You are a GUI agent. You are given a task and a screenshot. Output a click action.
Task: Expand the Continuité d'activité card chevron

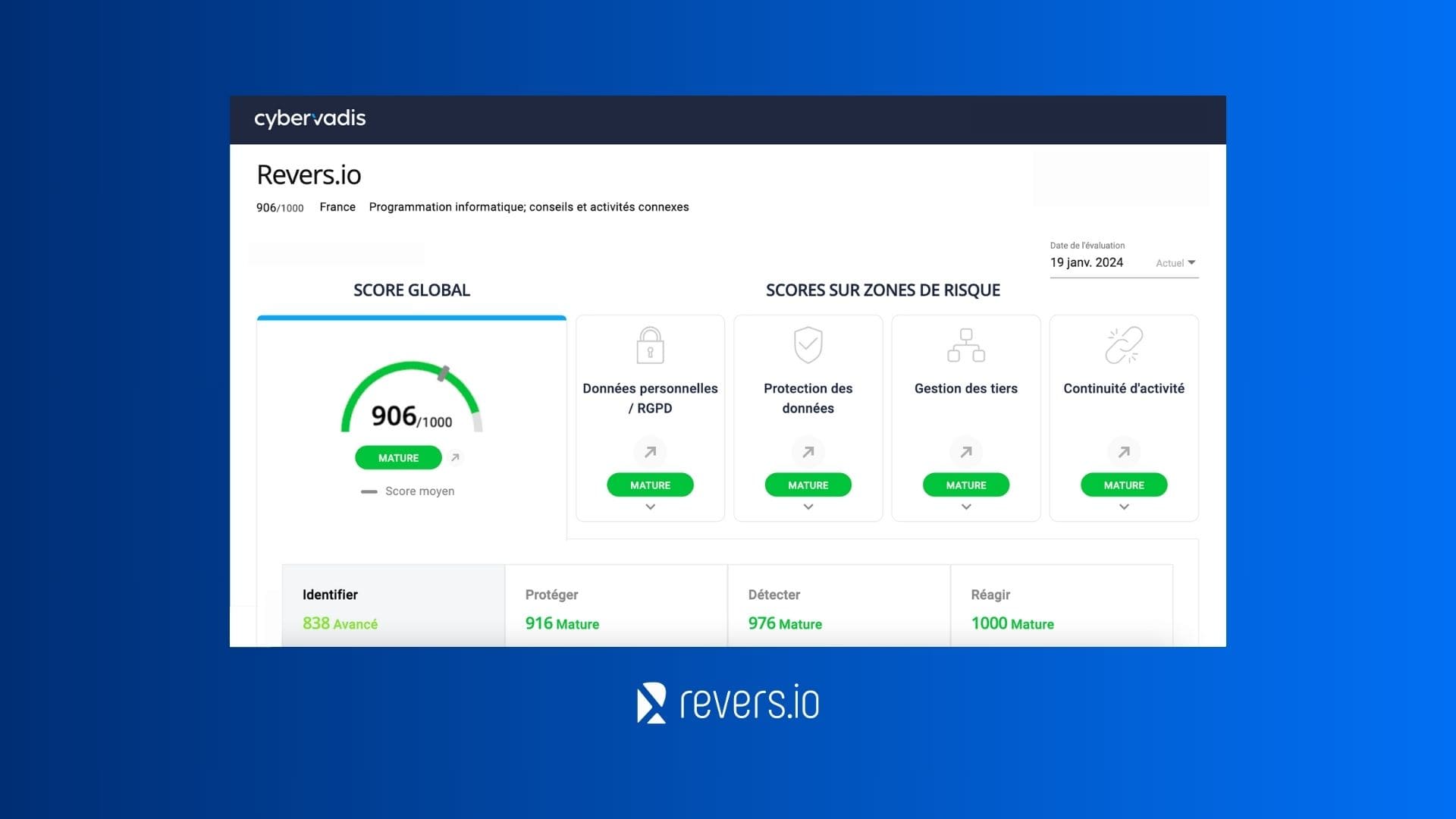(x=1124, y=507)
